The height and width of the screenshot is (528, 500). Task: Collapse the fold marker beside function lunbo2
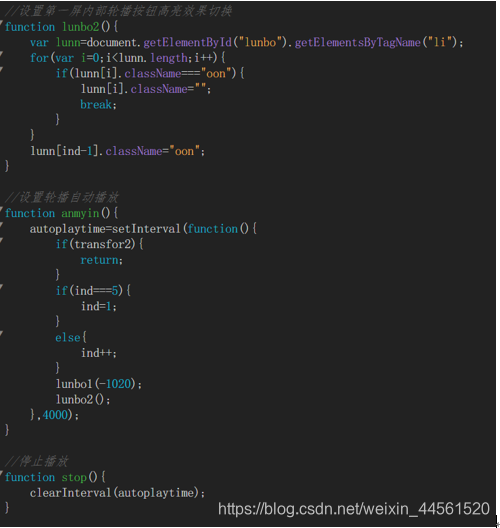tap(2, 23)
